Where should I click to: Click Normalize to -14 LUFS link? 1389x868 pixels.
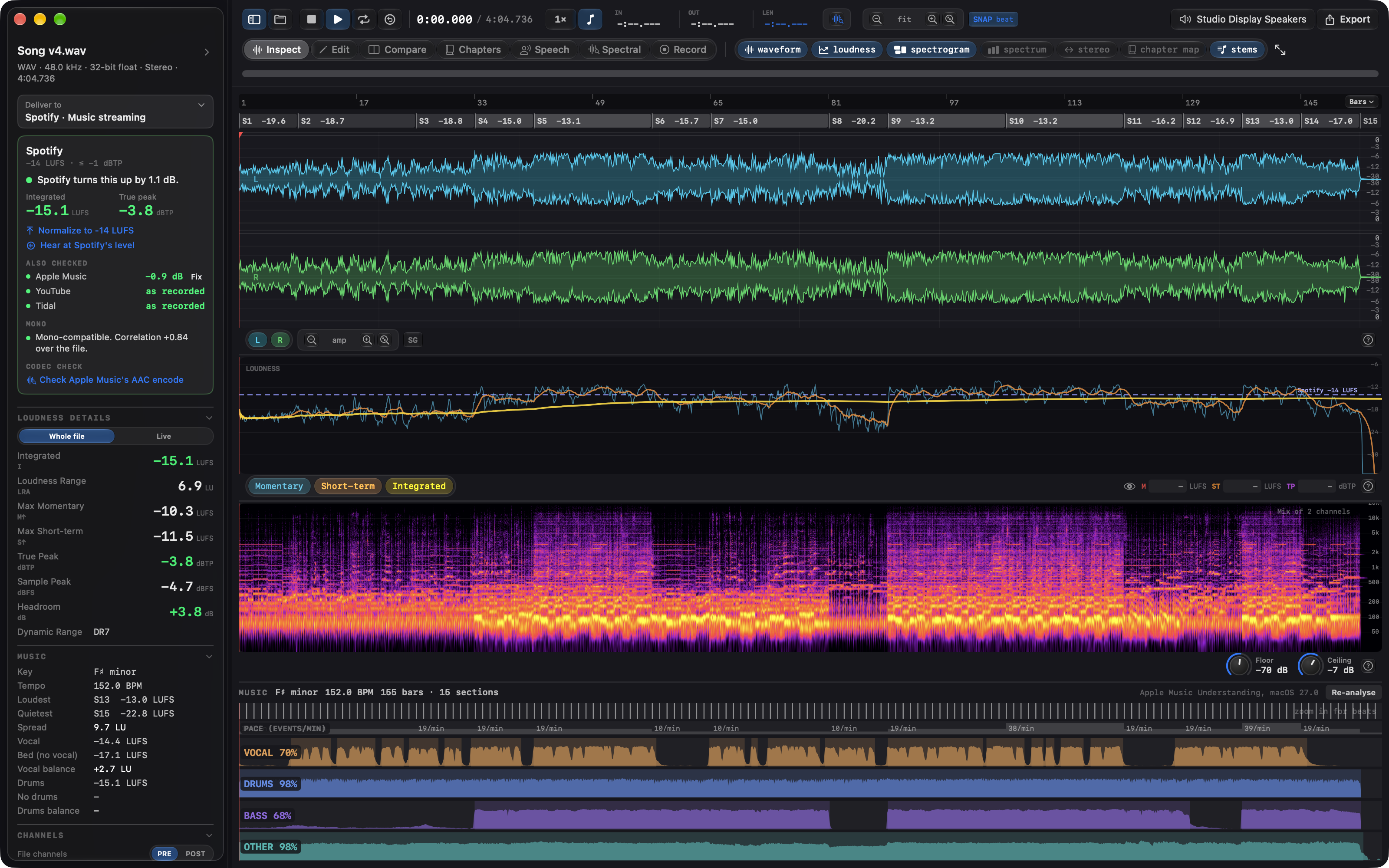pyautogui.click(x=80, y=230)
